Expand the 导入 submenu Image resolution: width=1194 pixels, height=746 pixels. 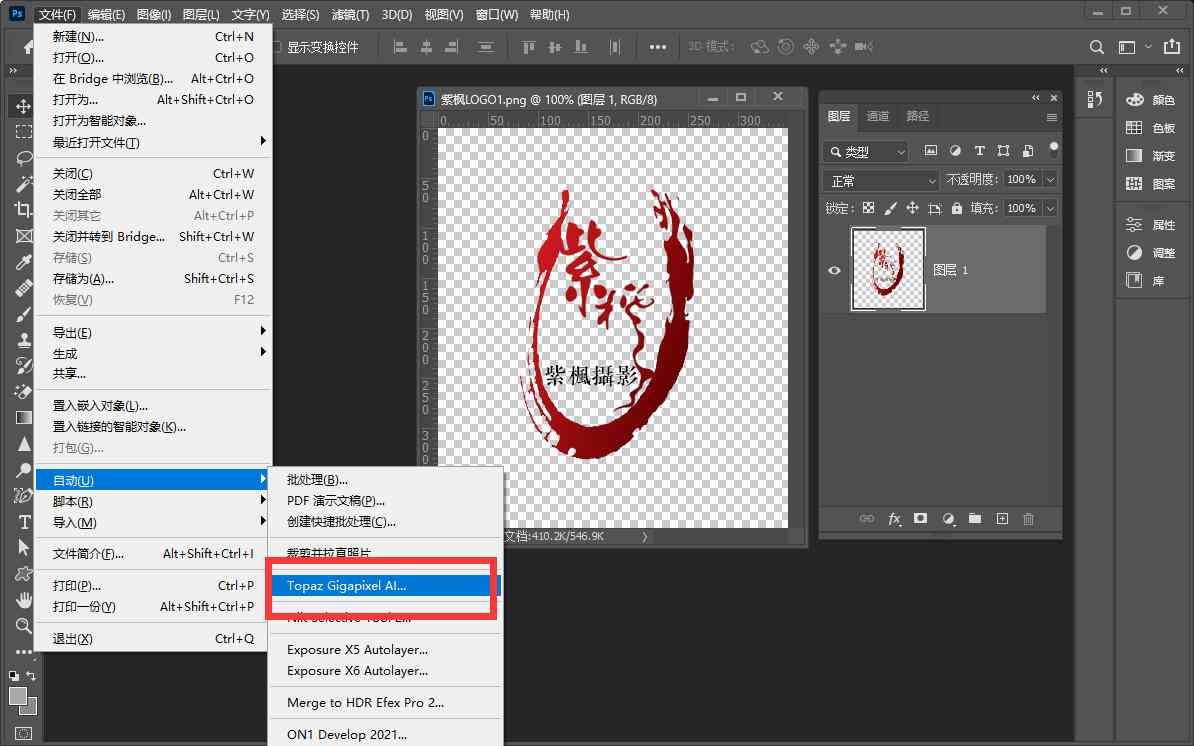[x=154, y=522]
